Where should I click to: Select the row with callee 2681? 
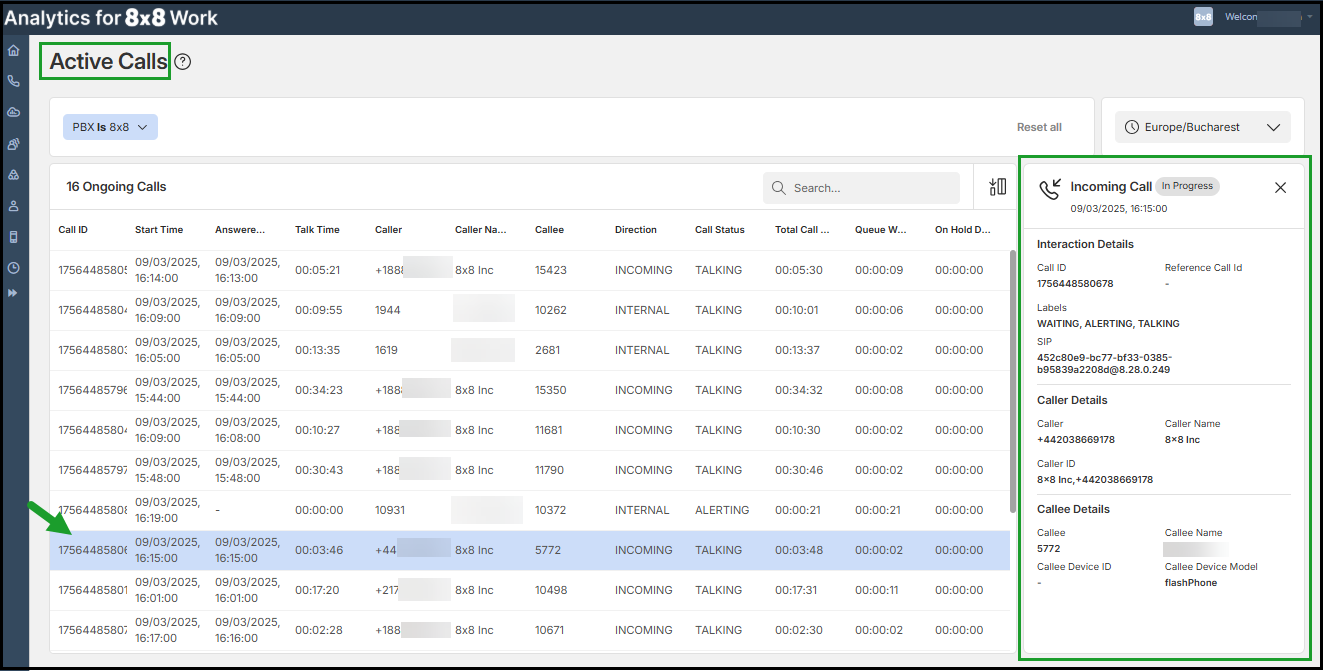(530, 350)
